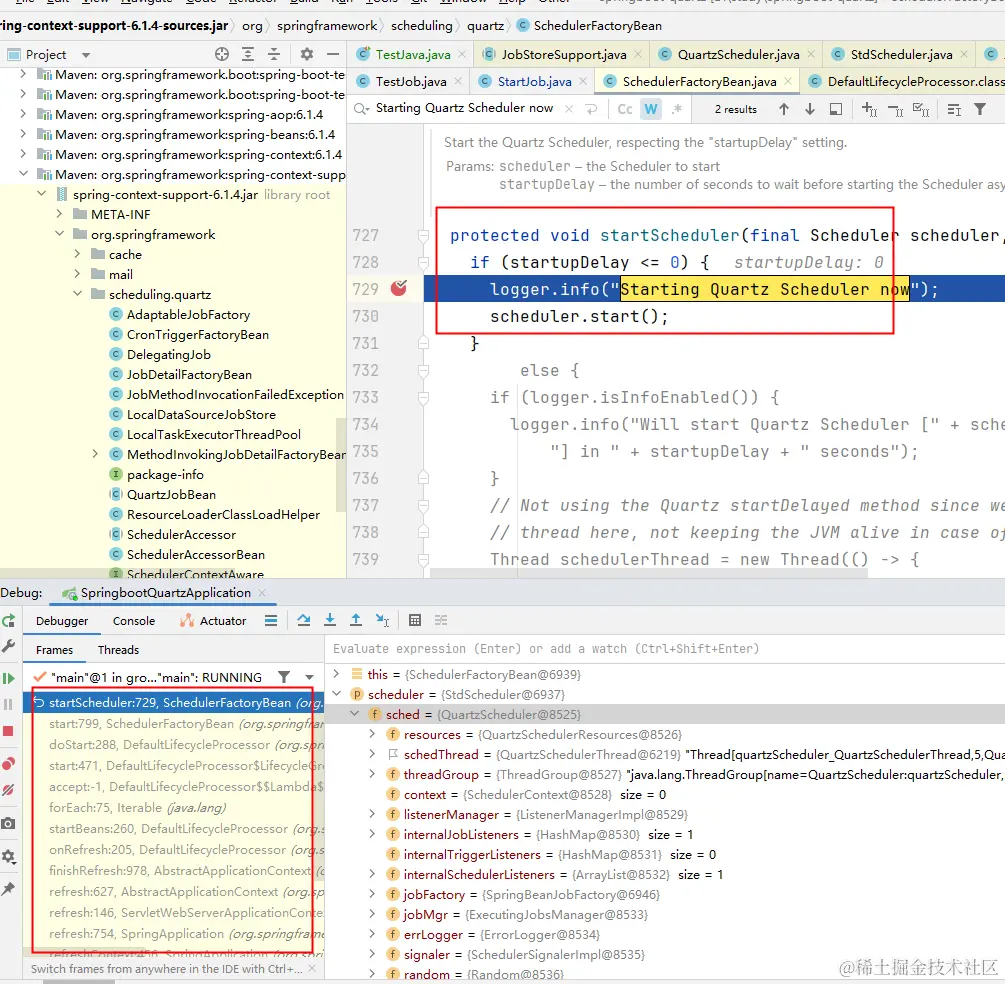The width and height of the screenshot is (1005, 984).
Task: Expand all in Project panel
Action: 248,54
